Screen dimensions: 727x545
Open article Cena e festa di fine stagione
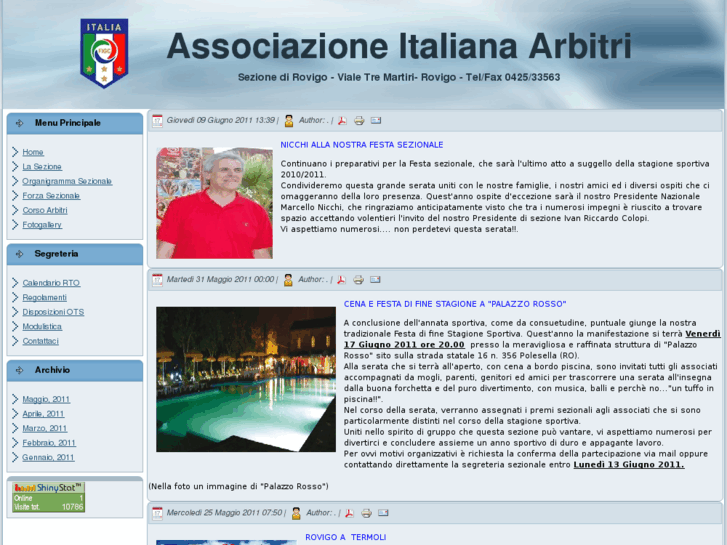pyautogui.click(x=455, y=304)
